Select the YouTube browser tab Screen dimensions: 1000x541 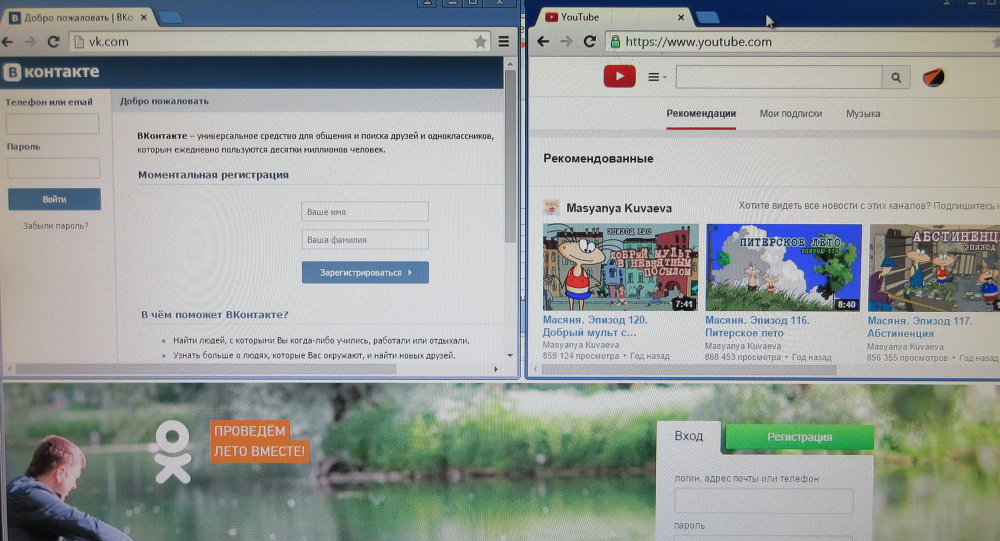pos(613,18)
